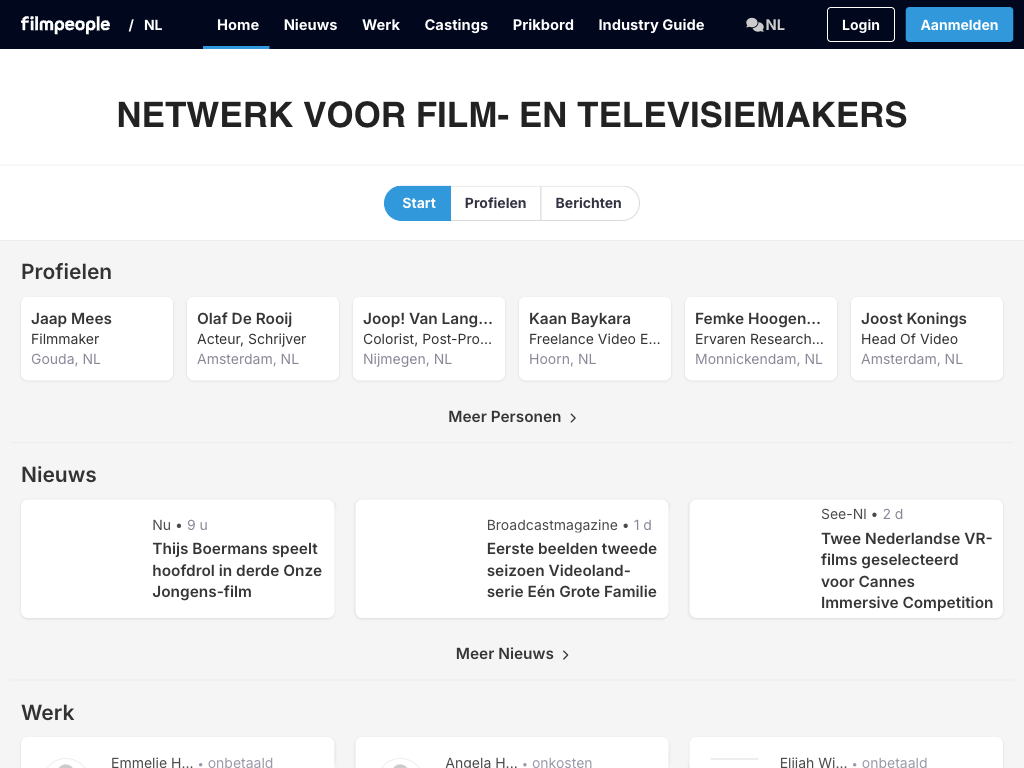Click Angela H.'s avatar in Werk
This screenshot has width=1024, height=768.
[400, 763]
